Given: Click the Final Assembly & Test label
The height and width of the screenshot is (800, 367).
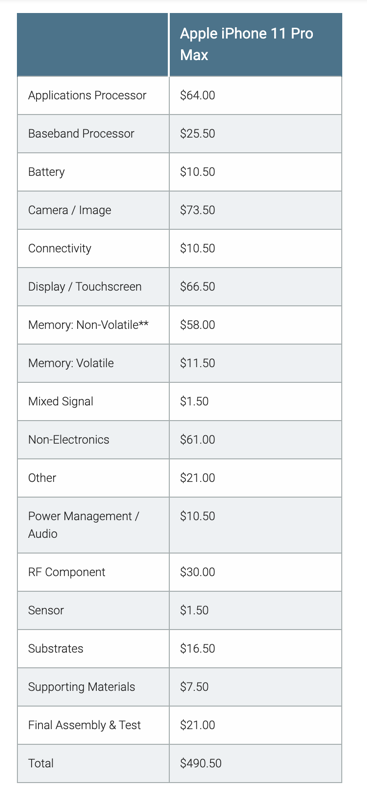Looking at the screenshot, I should [x=85, y=725].
